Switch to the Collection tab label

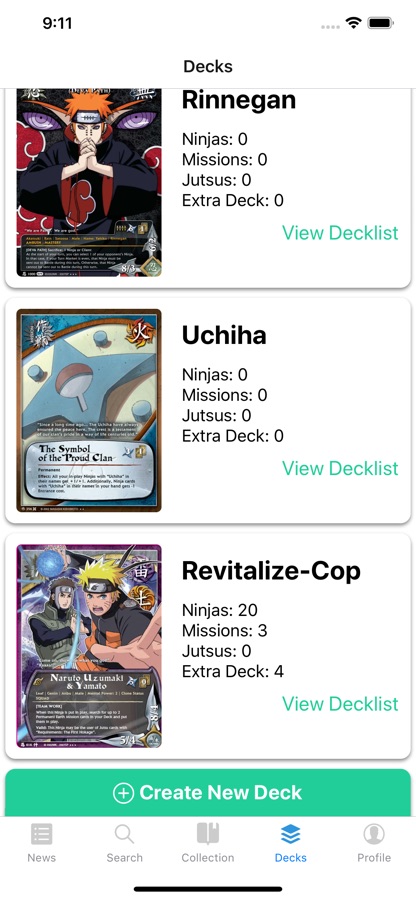click(x=208, y=858)
